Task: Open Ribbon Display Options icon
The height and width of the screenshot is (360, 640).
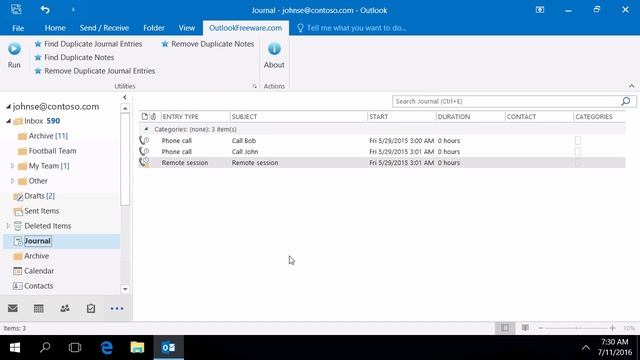Action: click(x=540, y=10)
